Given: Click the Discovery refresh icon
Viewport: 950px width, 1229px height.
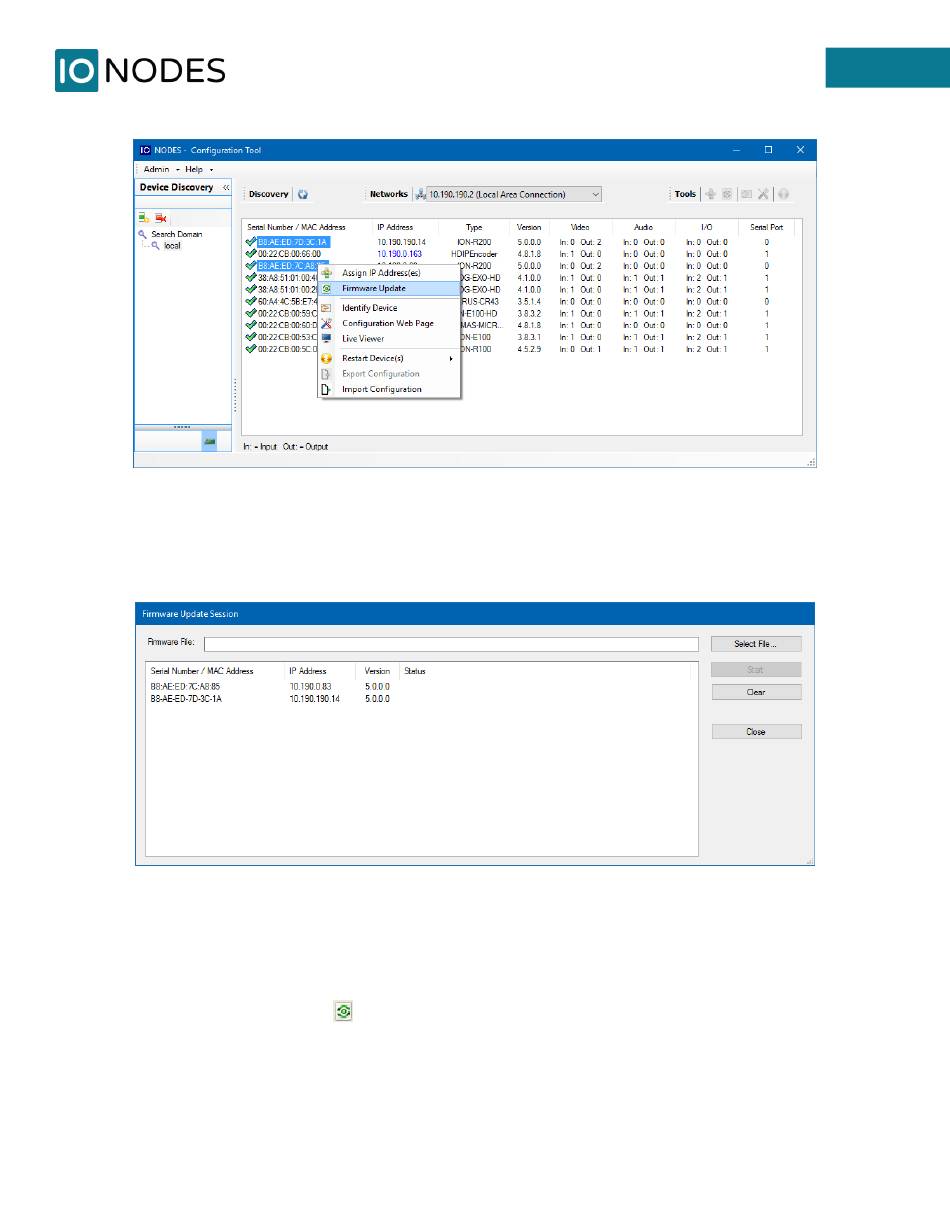Looking at the screenshot, I should coord(303,195).
